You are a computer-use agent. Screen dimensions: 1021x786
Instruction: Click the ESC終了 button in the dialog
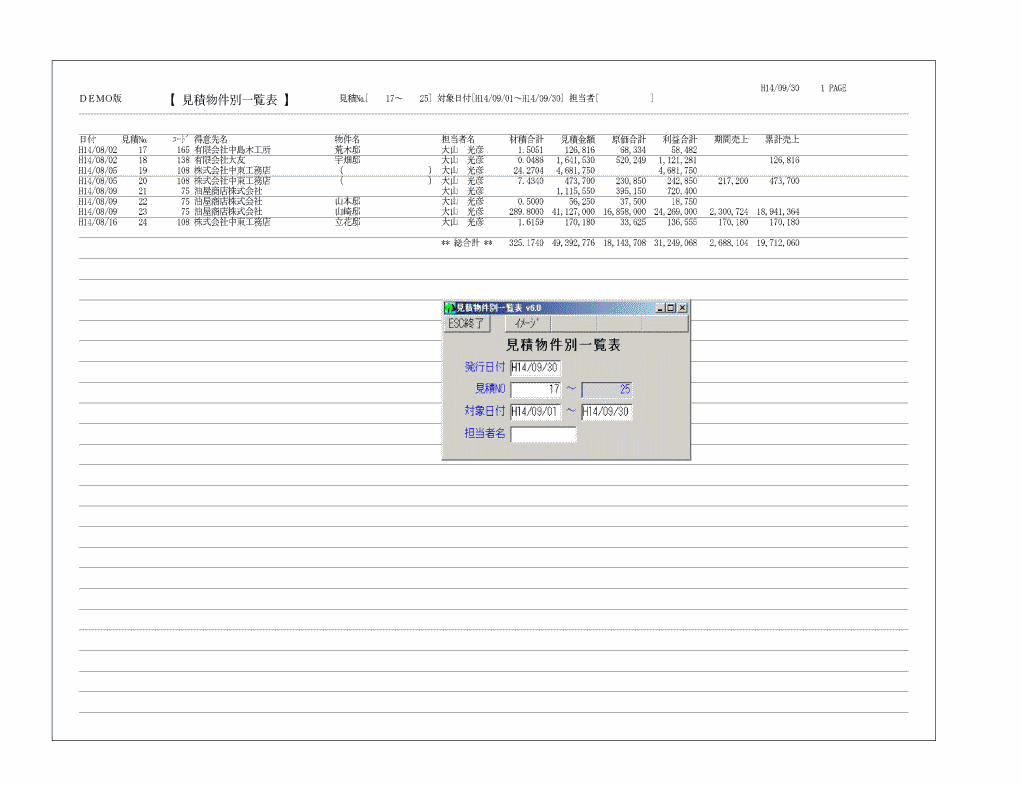pos(466,324)
